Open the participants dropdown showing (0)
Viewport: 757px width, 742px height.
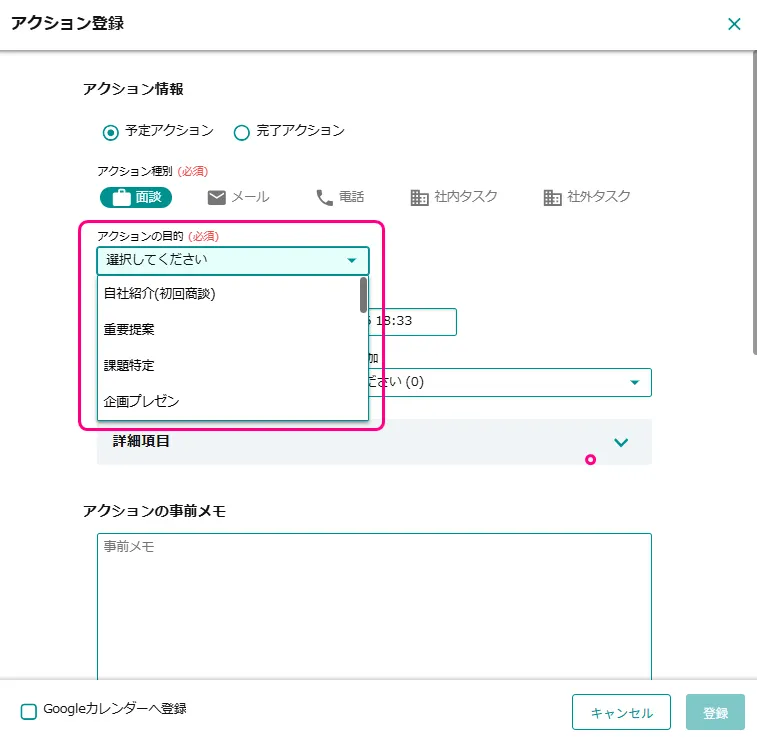(x=634, y=382)
